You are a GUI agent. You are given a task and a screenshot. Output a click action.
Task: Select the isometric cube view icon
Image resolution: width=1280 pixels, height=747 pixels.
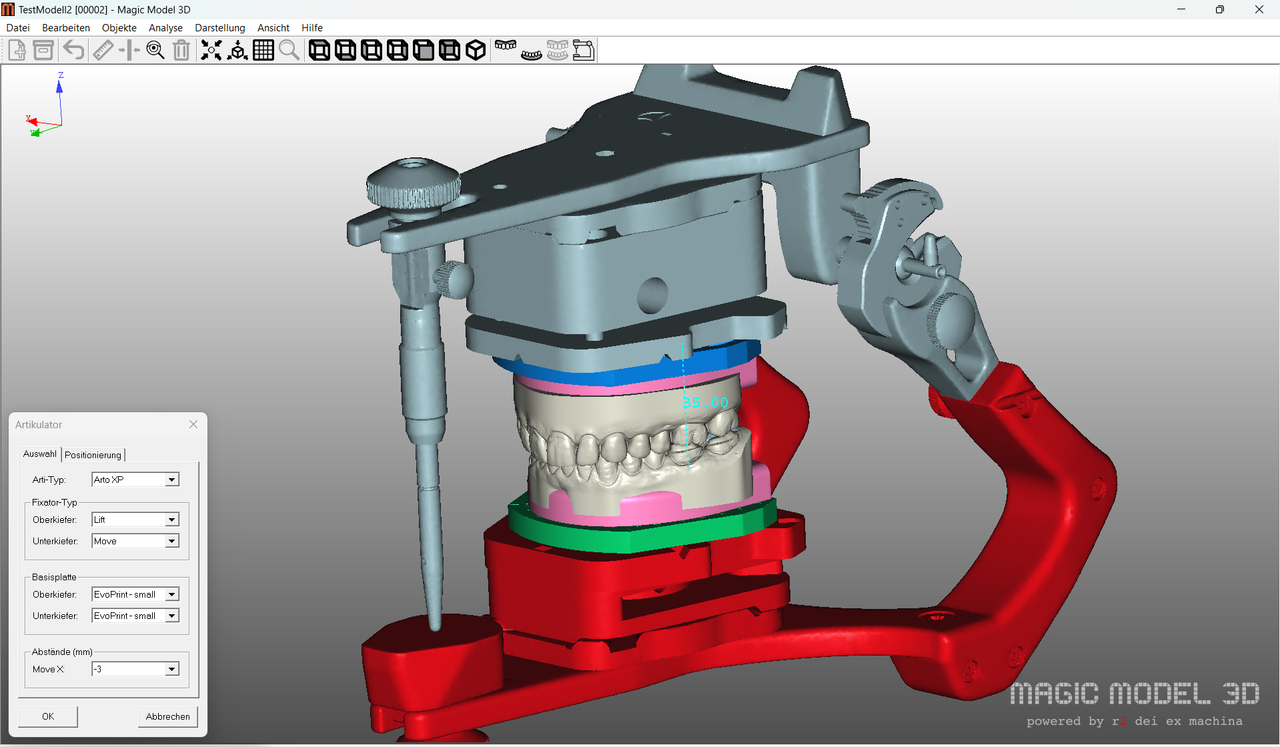(x=476, y=50)
